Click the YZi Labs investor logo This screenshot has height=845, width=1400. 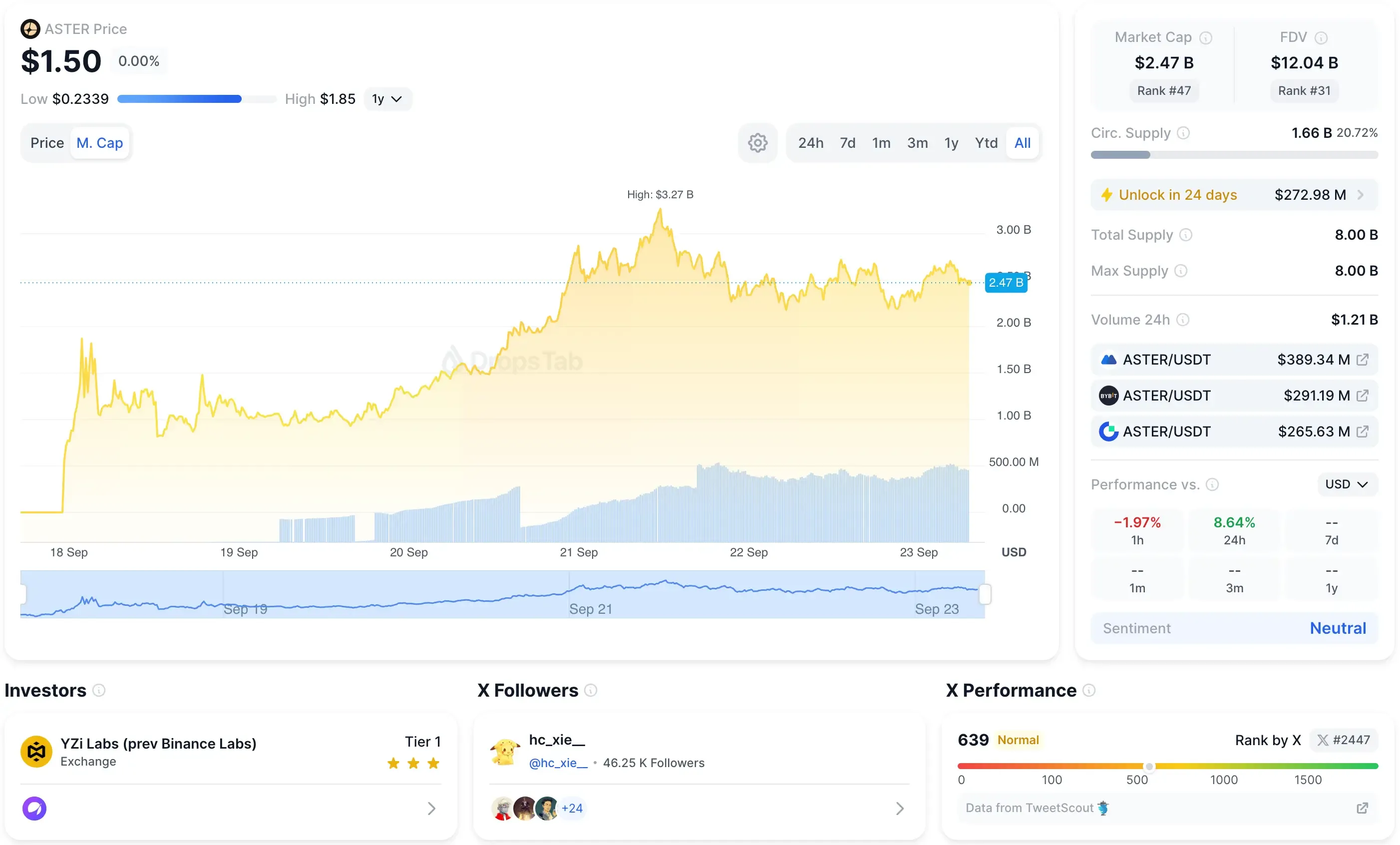(x=35, y=751)
